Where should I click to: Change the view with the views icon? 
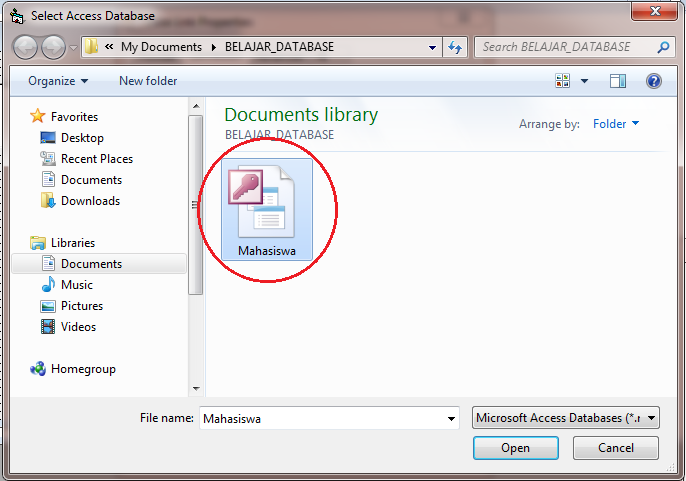click(563, 81)
